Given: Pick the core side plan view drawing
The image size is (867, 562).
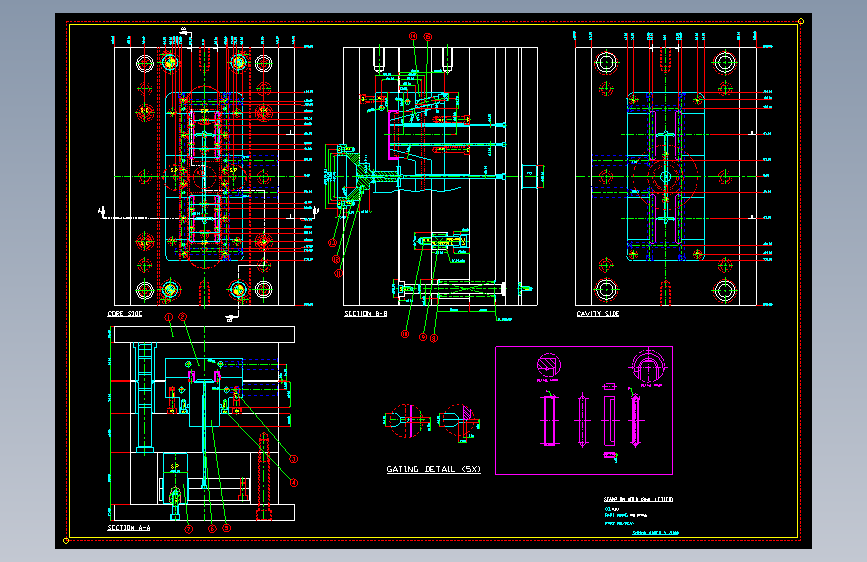Looking at the screenshot, I should (205, 176).
